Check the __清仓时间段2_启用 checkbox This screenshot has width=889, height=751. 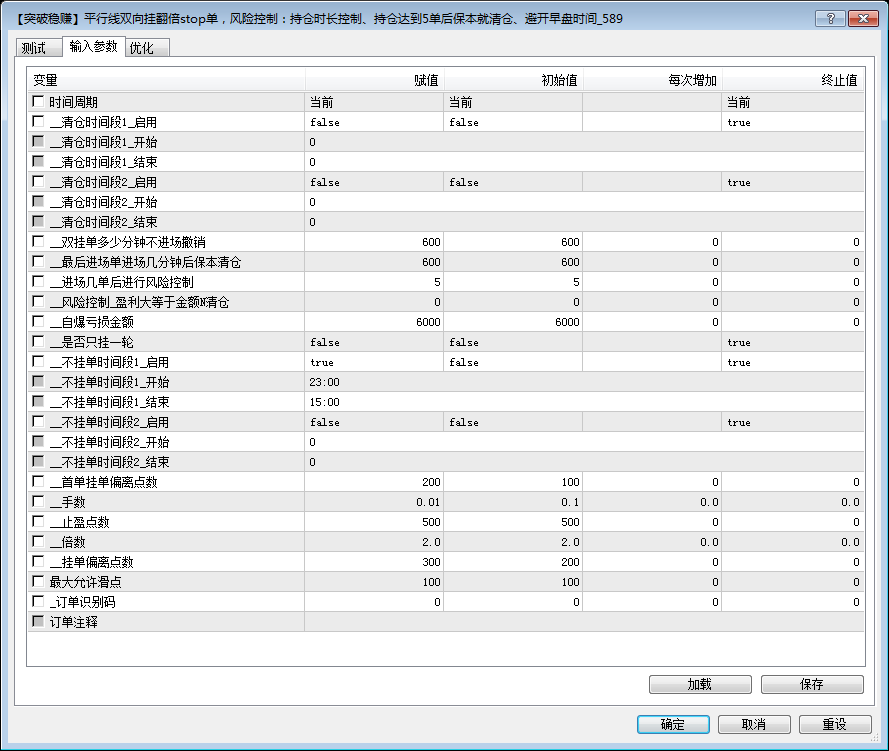click(38, 181)
